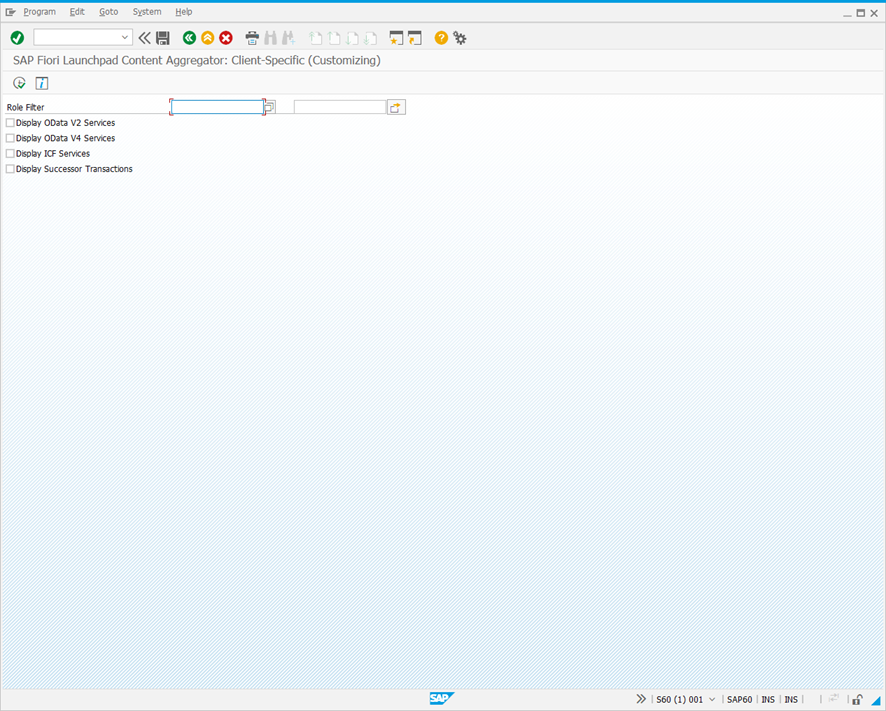Screen dimensions: 886x711
Task: Click the multiple selection arrow next to Role Filter
Action: tap(395, 106)
